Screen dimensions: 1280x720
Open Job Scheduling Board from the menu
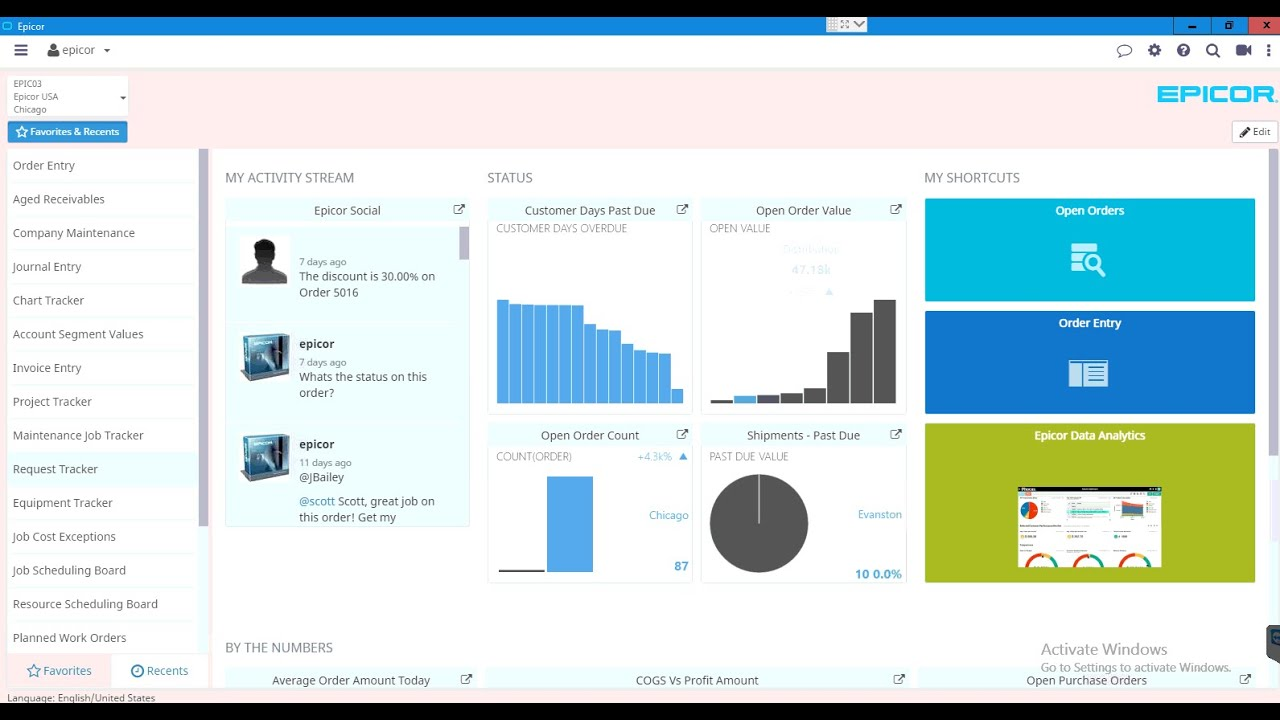pyautogui.click(x=68, y=570)
